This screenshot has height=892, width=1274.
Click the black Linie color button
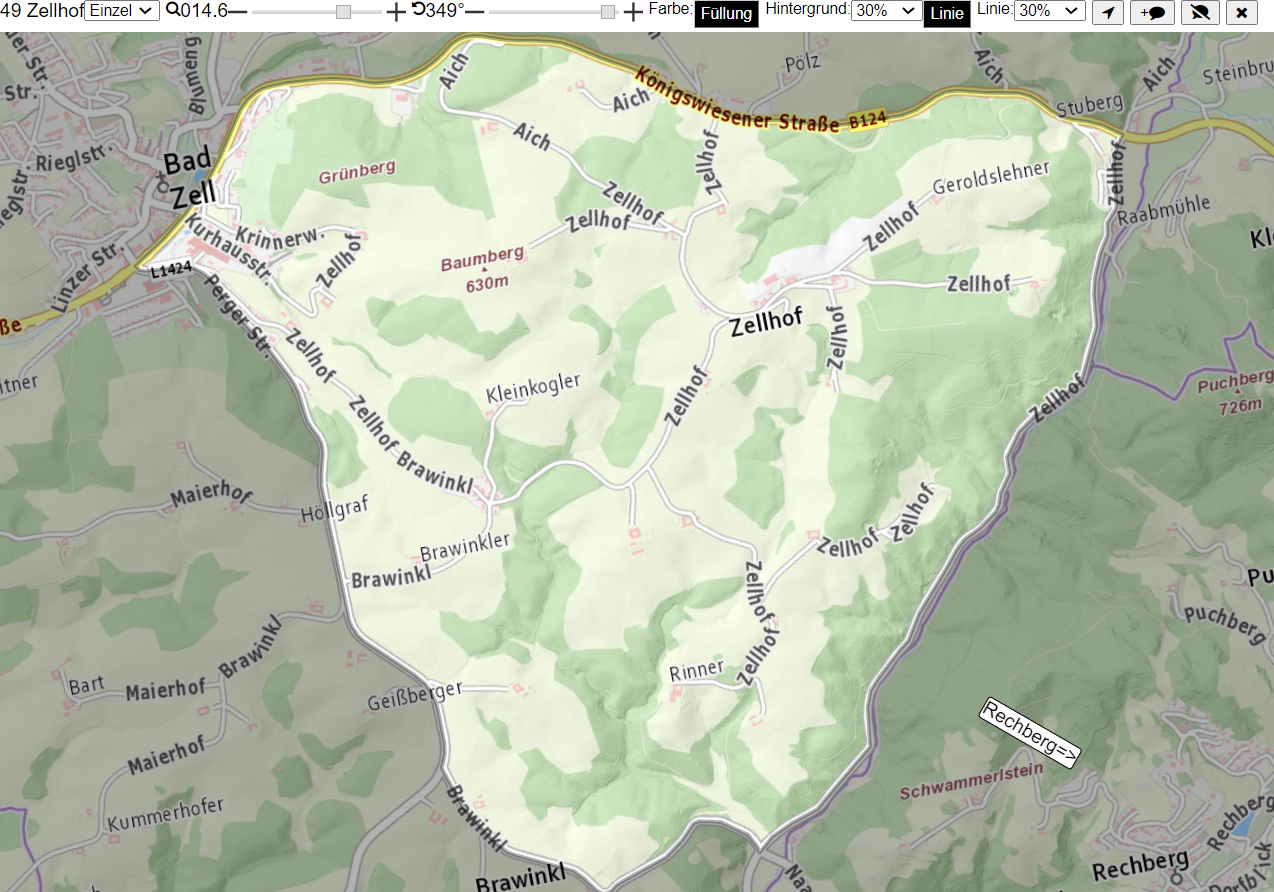tap(947, 14)
